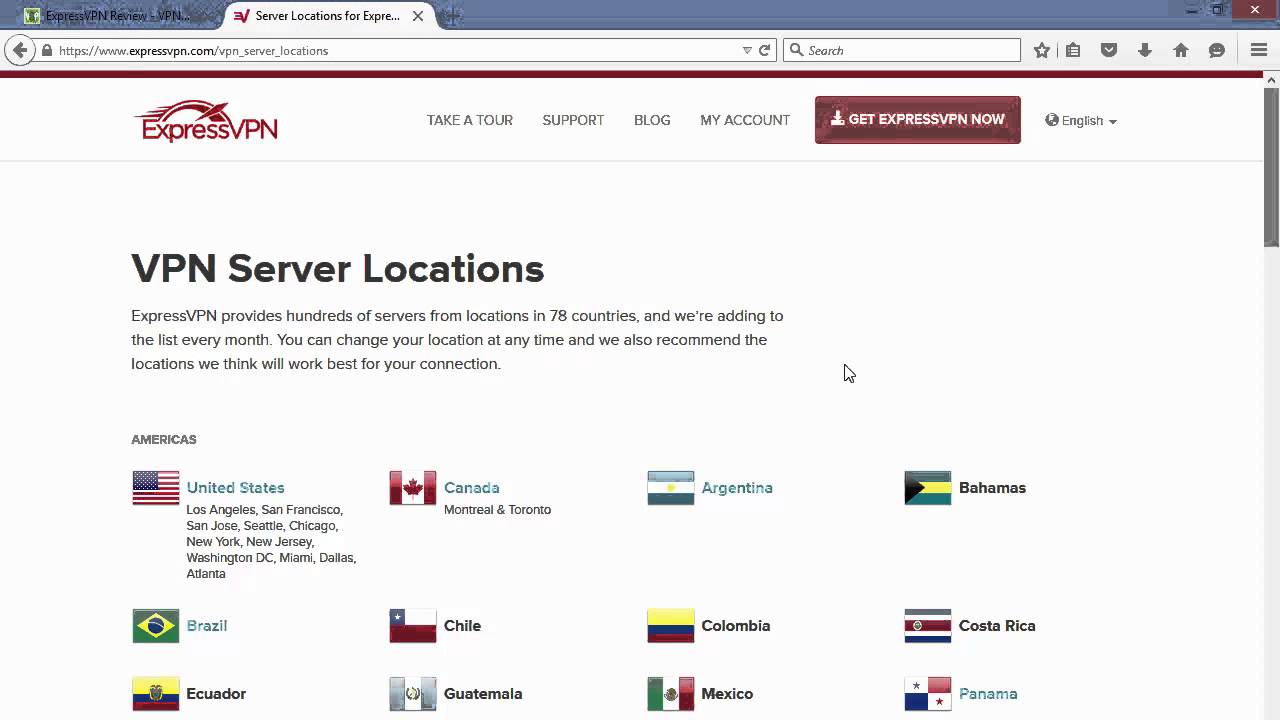Open the Panama country link
1280x720 pixels.
(988, 694)
